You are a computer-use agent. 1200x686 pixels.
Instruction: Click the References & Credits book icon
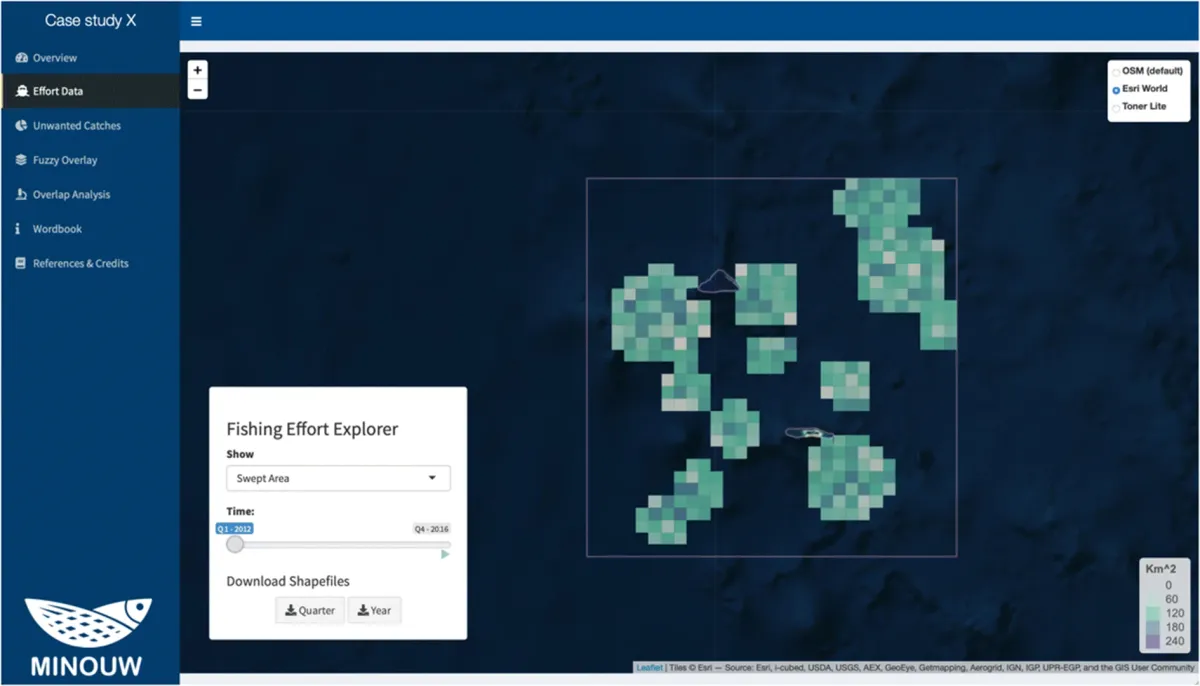(x=21, y=264)
